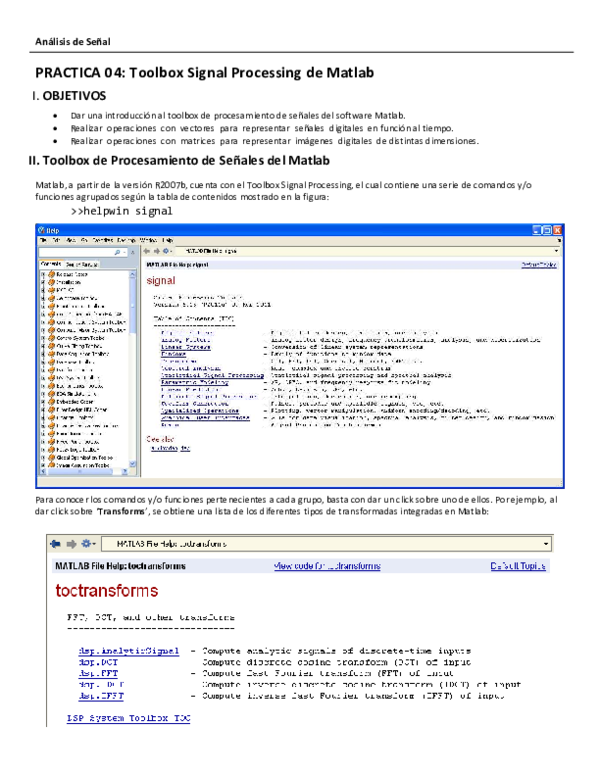
Task: Expand the Global Optimization Toolbox tree node
Action: [x=43, y=458]
